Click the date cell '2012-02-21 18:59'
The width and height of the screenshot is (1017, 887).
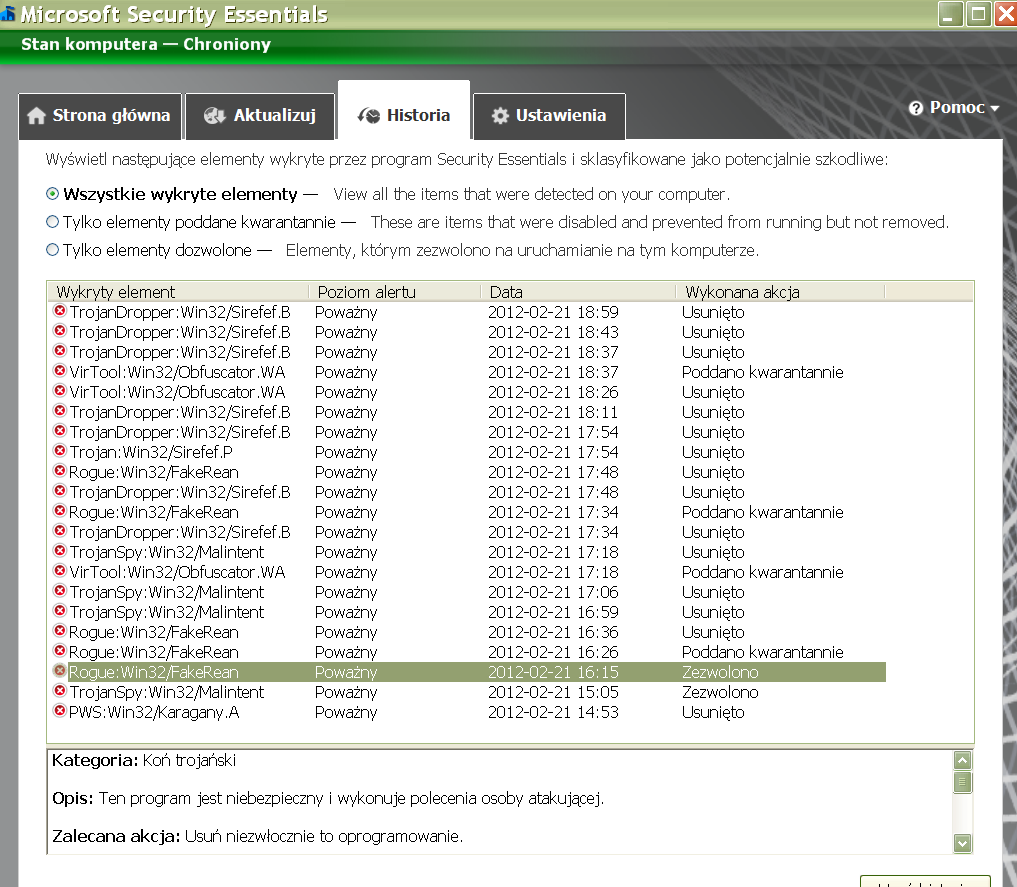click(553, 312)
